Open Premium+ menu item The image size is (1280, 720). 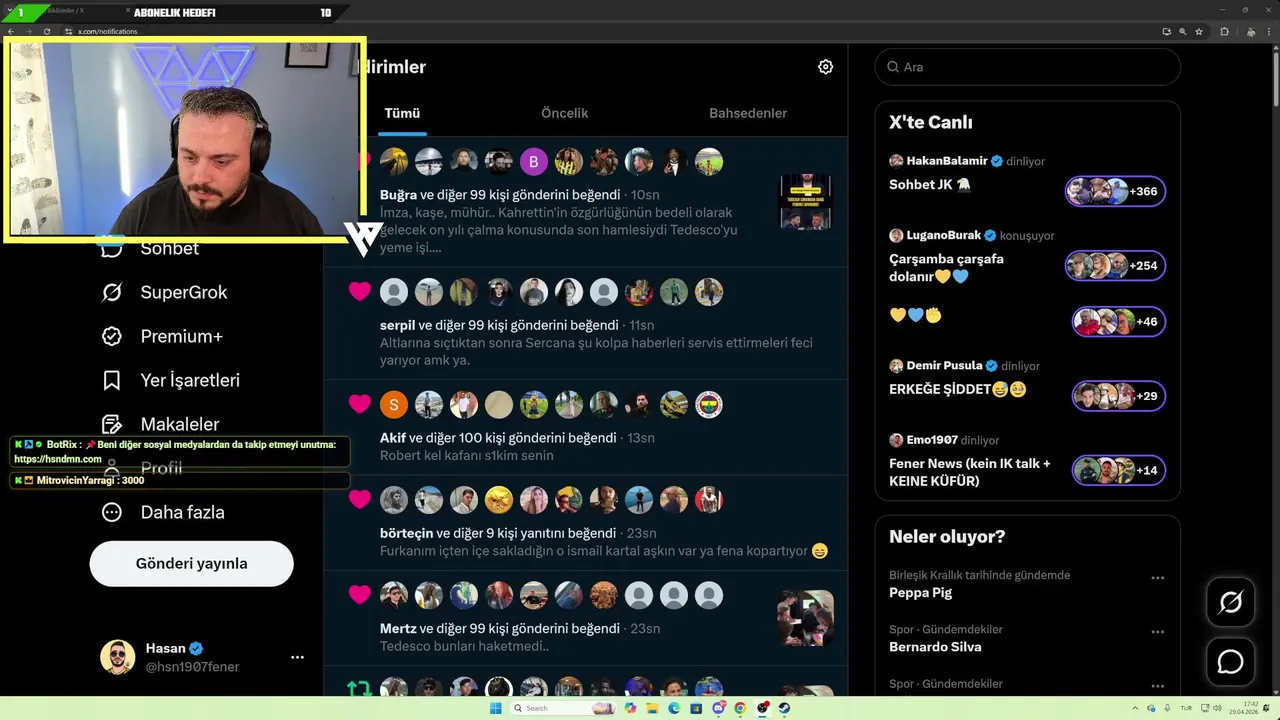point(161,336)
